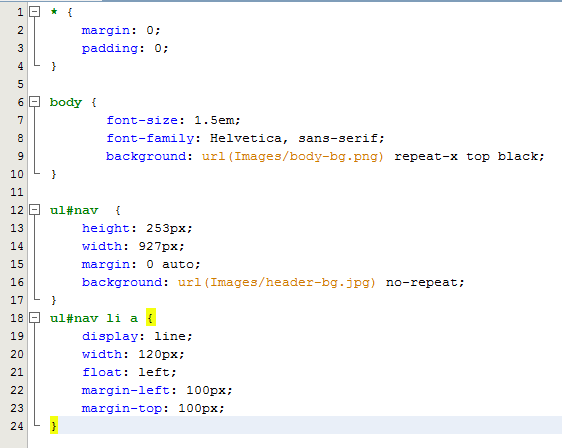Click 'ul#nav li a' selector
Viewport: 562px width, 448px height.
click(x=94, y=318)
